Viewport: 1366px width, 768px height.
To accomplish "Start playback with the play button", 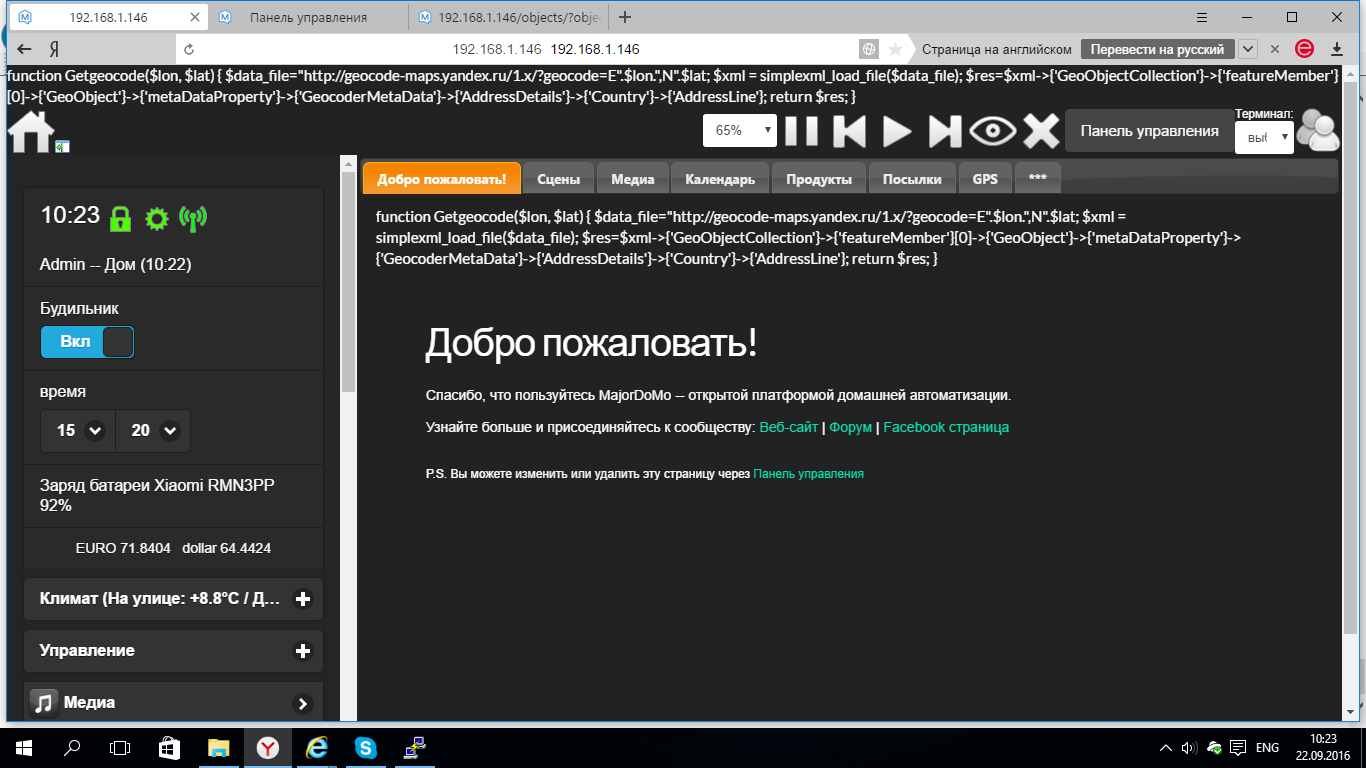I will [897, 131].
